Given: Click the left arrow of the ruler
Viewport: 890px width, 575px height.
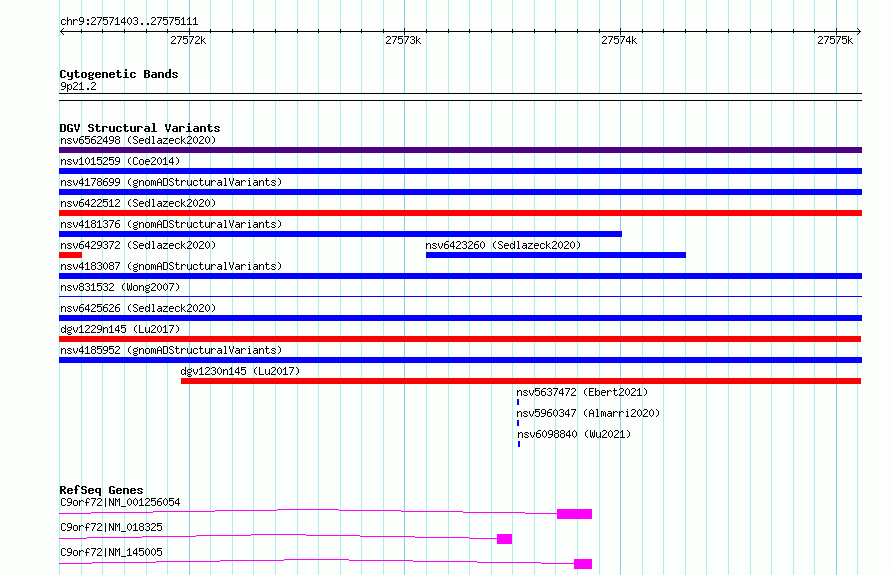Looking at the screenshot, I should (x=62, y=31).
